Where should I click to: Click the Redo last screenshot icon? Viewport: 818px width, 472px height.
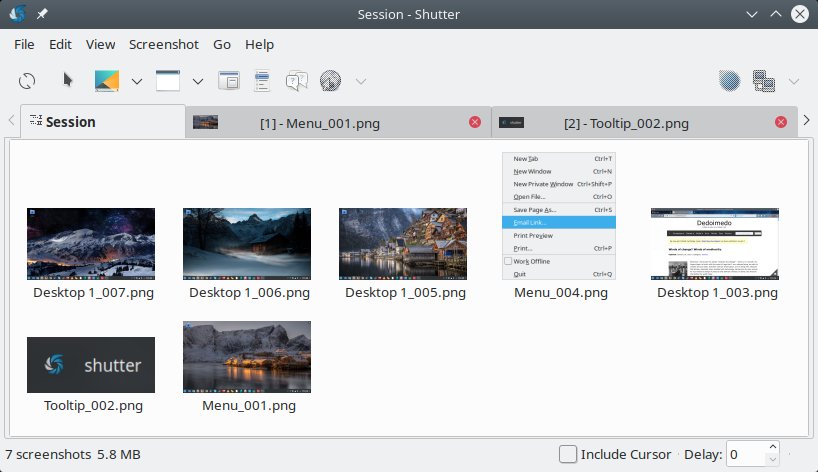(27, 81)
